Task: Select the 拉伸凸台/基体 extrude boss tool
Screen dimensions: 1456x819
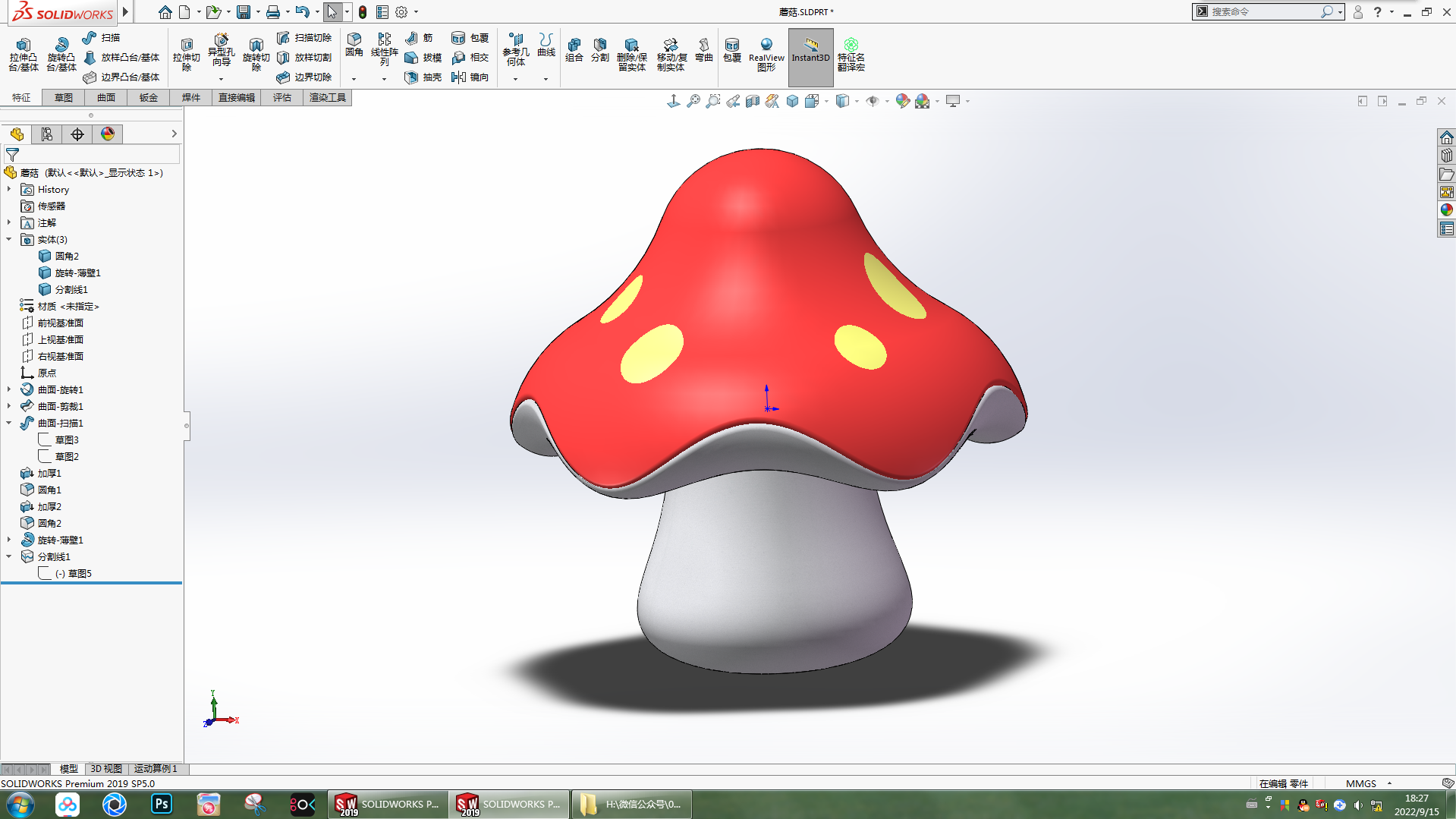Action: tap(24, 55)
